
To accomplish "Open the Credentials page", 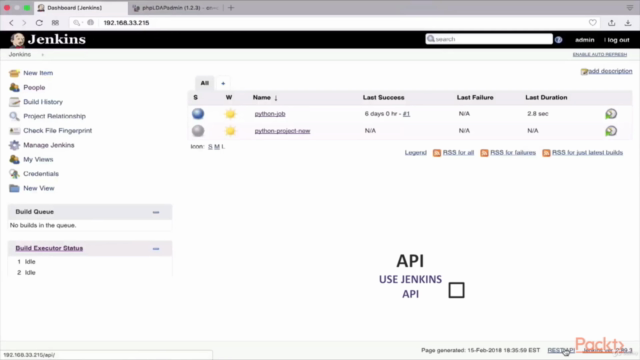I will (x=41, y=174).
